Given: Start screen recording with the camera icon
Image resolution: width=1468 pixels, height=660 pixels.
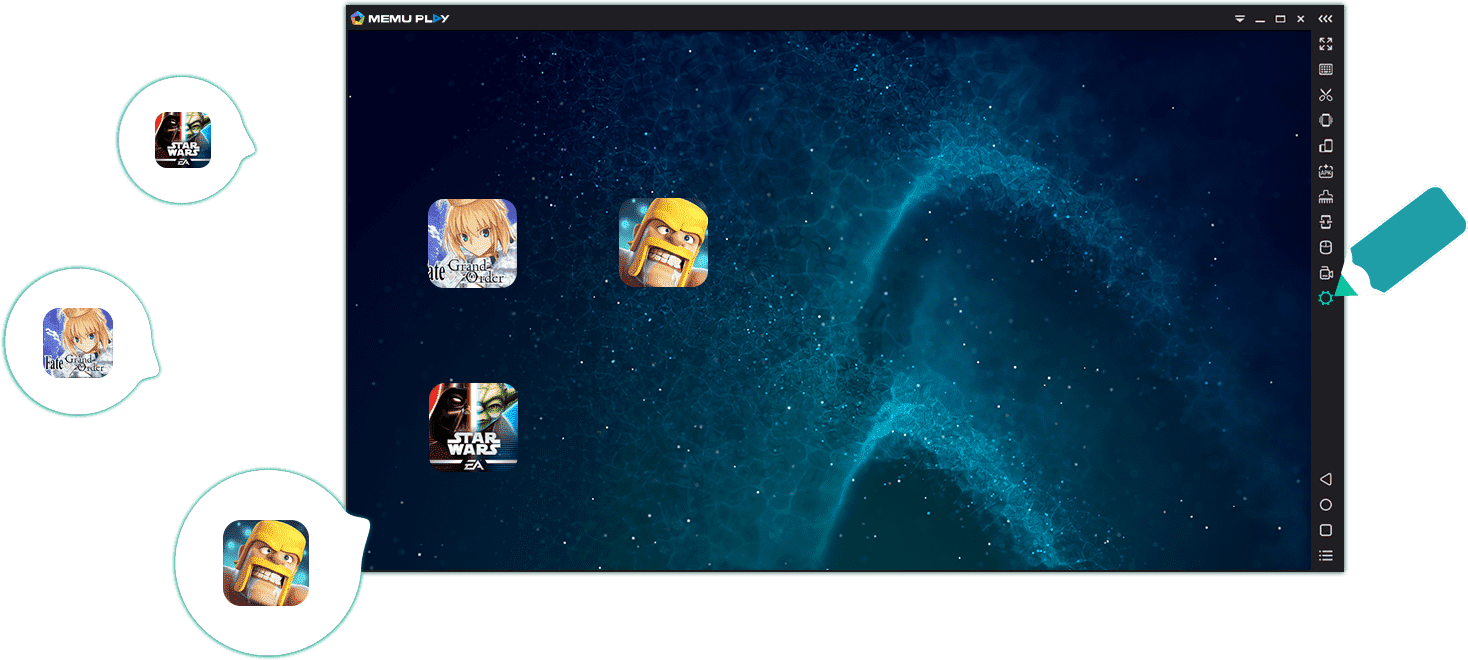Looking at the screenshot, I should [x=1325, y=273].
